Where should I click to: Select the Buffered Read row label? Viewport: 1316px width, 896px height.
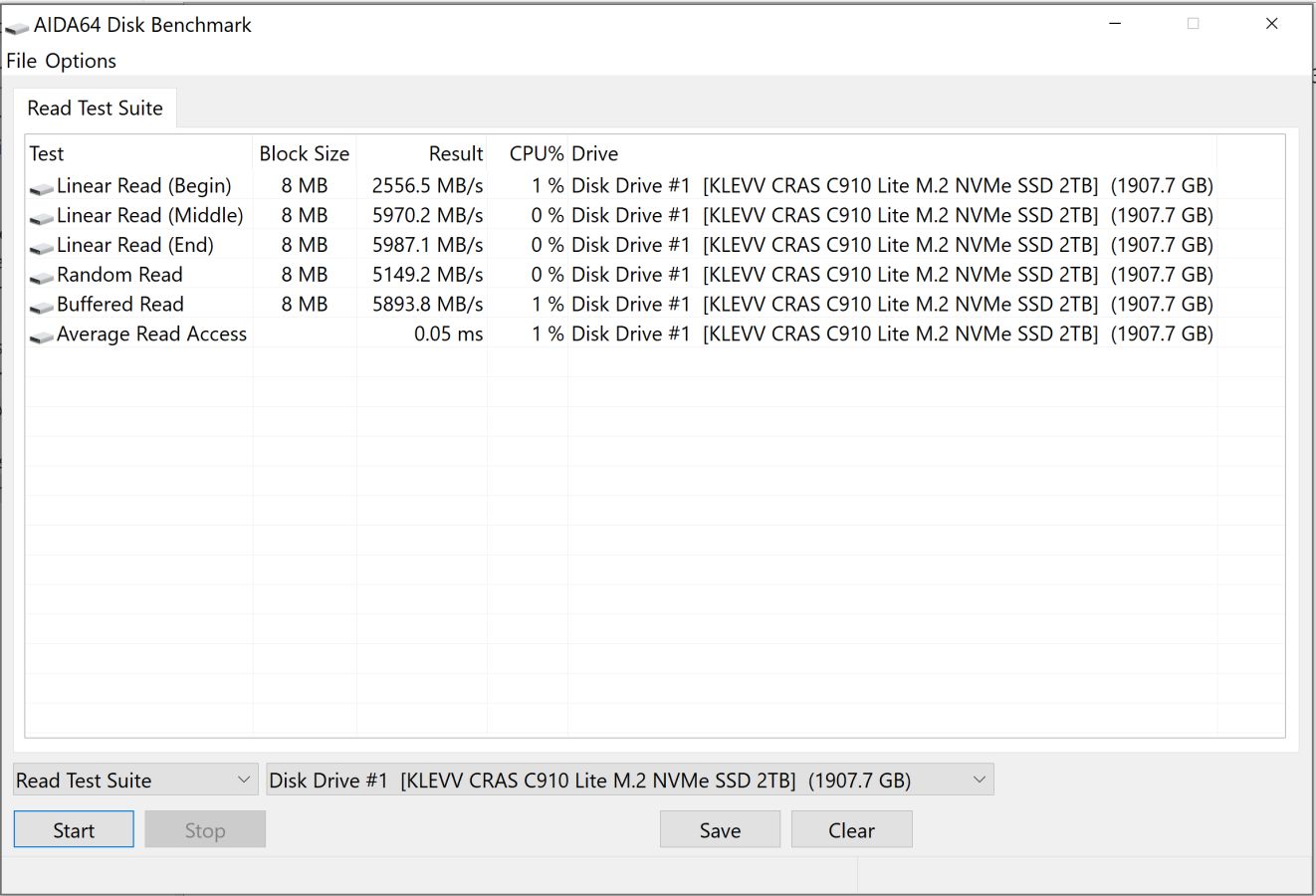coord(120,305)
